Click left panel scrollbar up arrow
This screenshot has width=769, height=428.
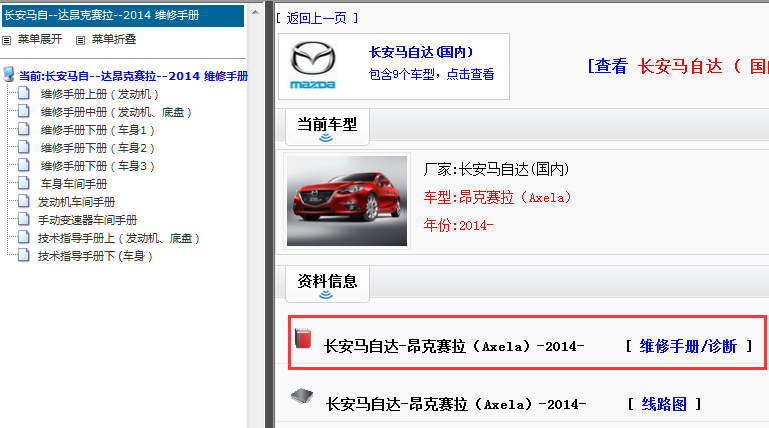[x=255, y=12]
